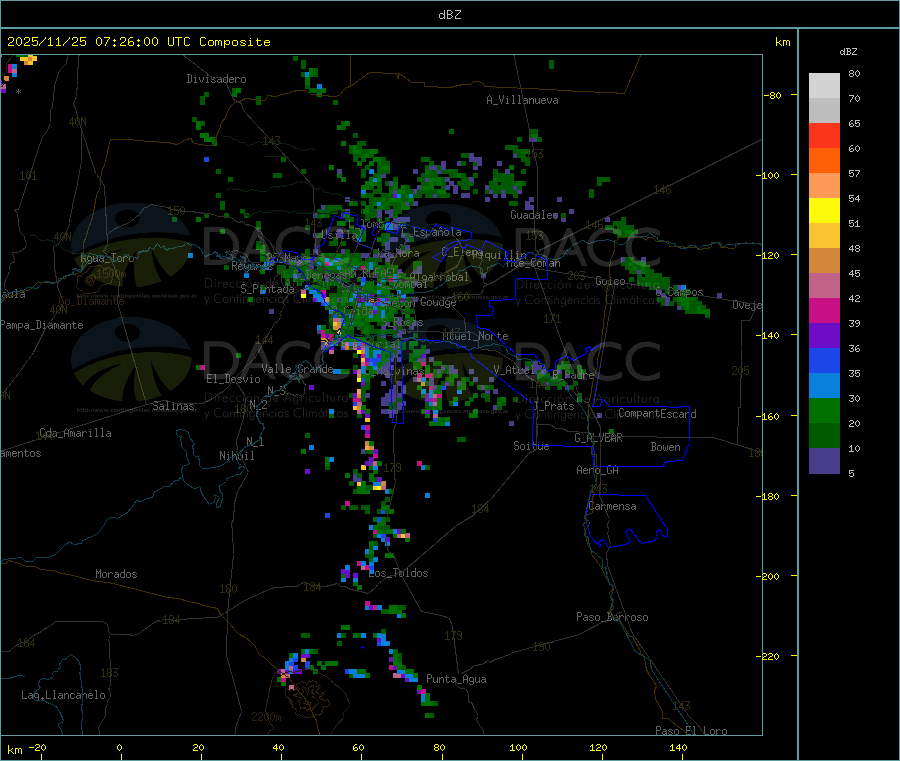Click the 'dBZ' label above the legend
Viewport: 900px width, 761px height.
[x=848, y=52]
